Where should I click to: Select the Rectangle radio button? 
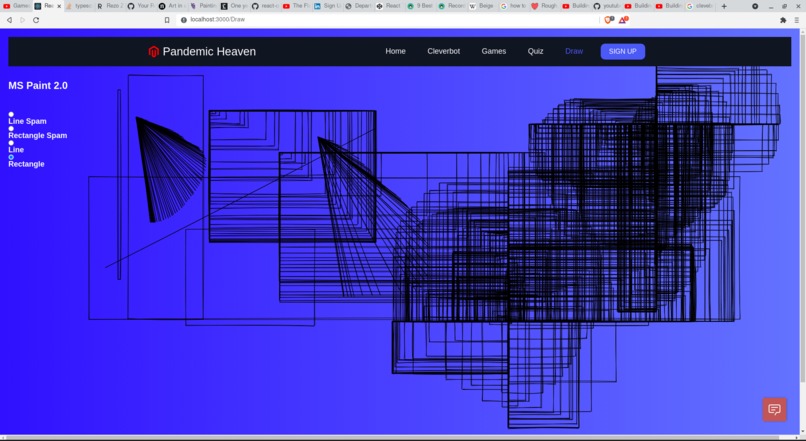pyautogui.click(x=11, y=157)
